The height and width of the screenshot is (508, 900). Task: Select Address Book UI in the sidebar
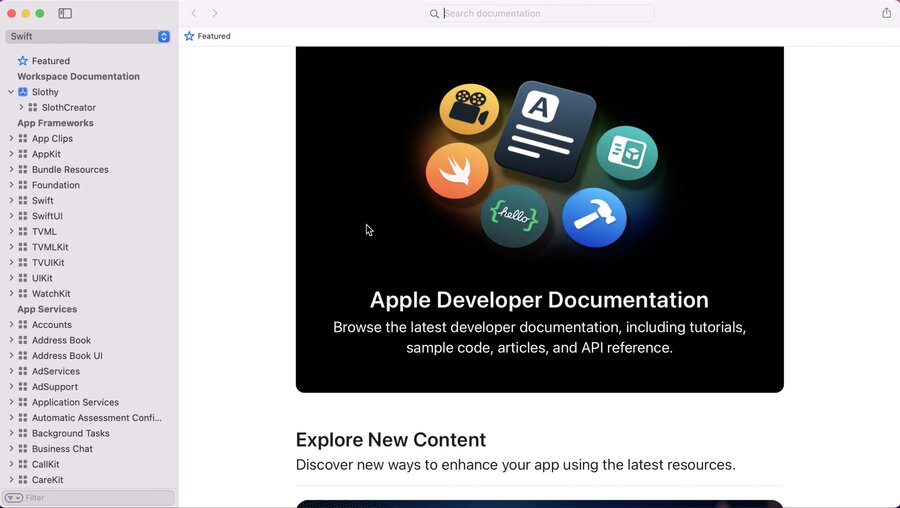[x=67, y=355]
